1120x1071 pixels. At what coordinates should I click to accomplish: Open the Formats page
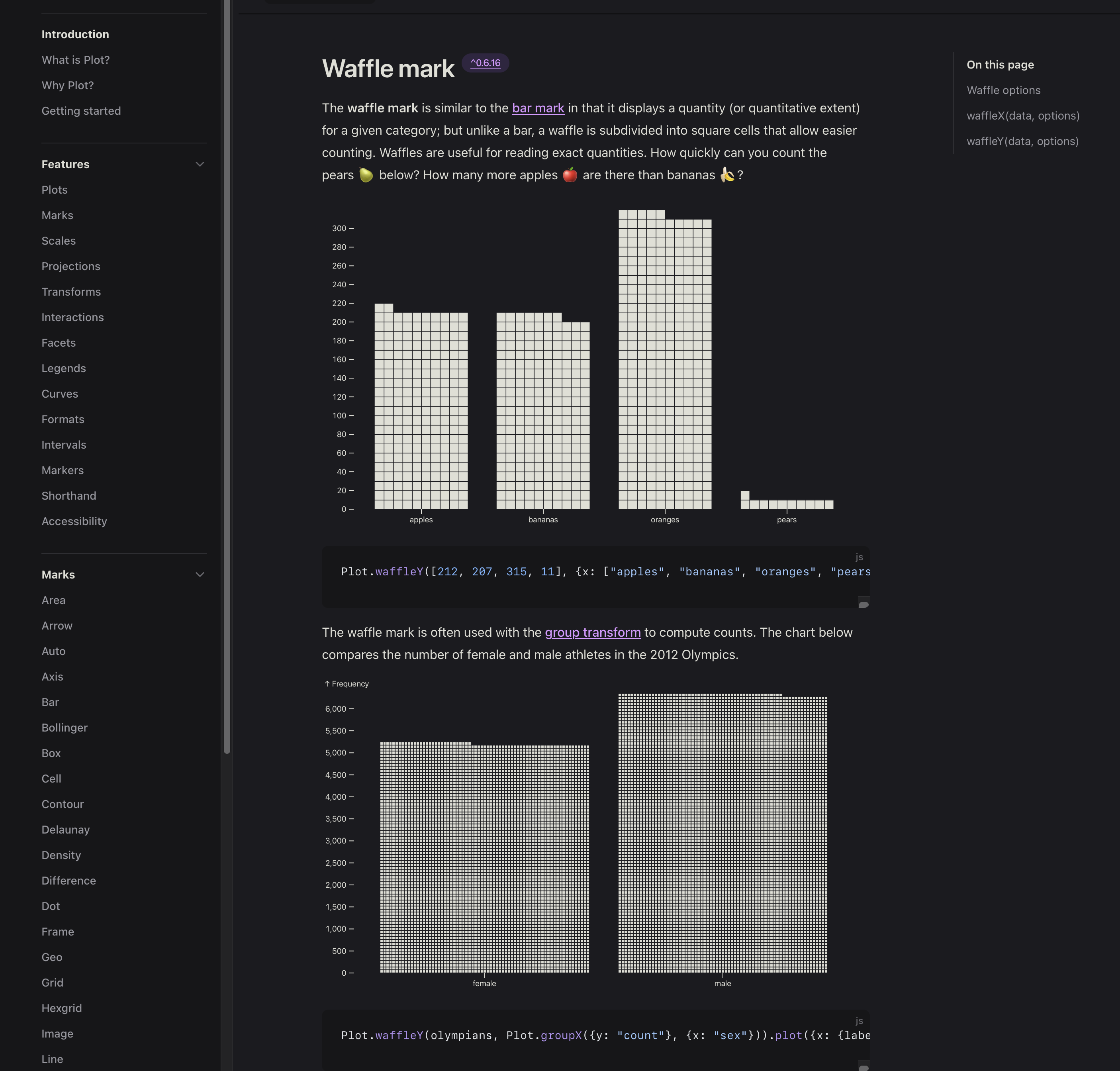click(63, 419)
